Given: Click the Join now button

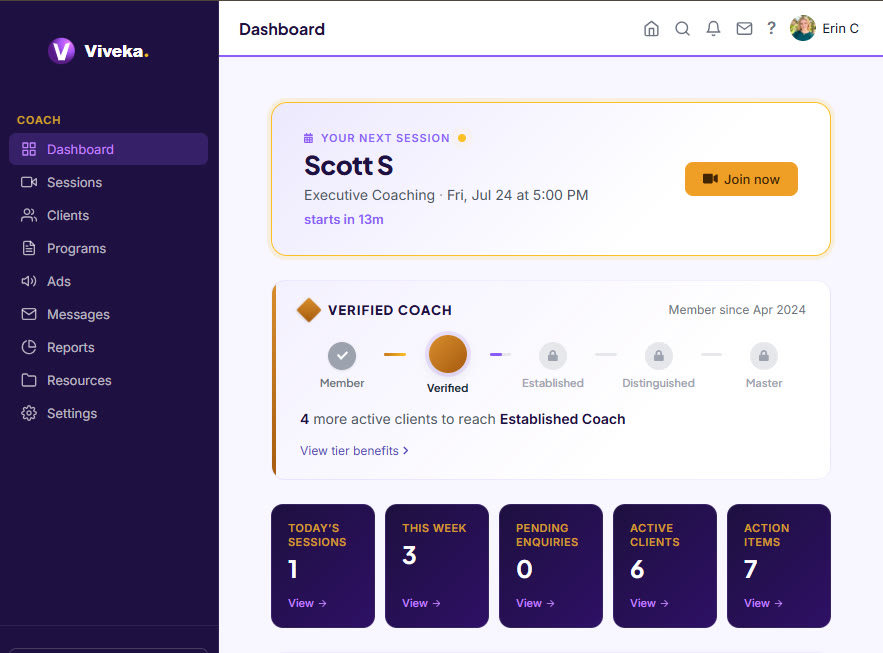Looking at the screenshot, I should click(x=741, y=179).
